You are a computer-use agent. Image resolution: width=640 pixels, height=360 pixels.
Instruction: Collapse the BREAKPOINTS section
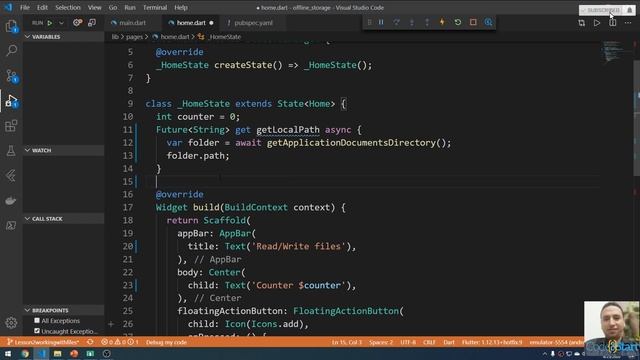coord(64,310)
